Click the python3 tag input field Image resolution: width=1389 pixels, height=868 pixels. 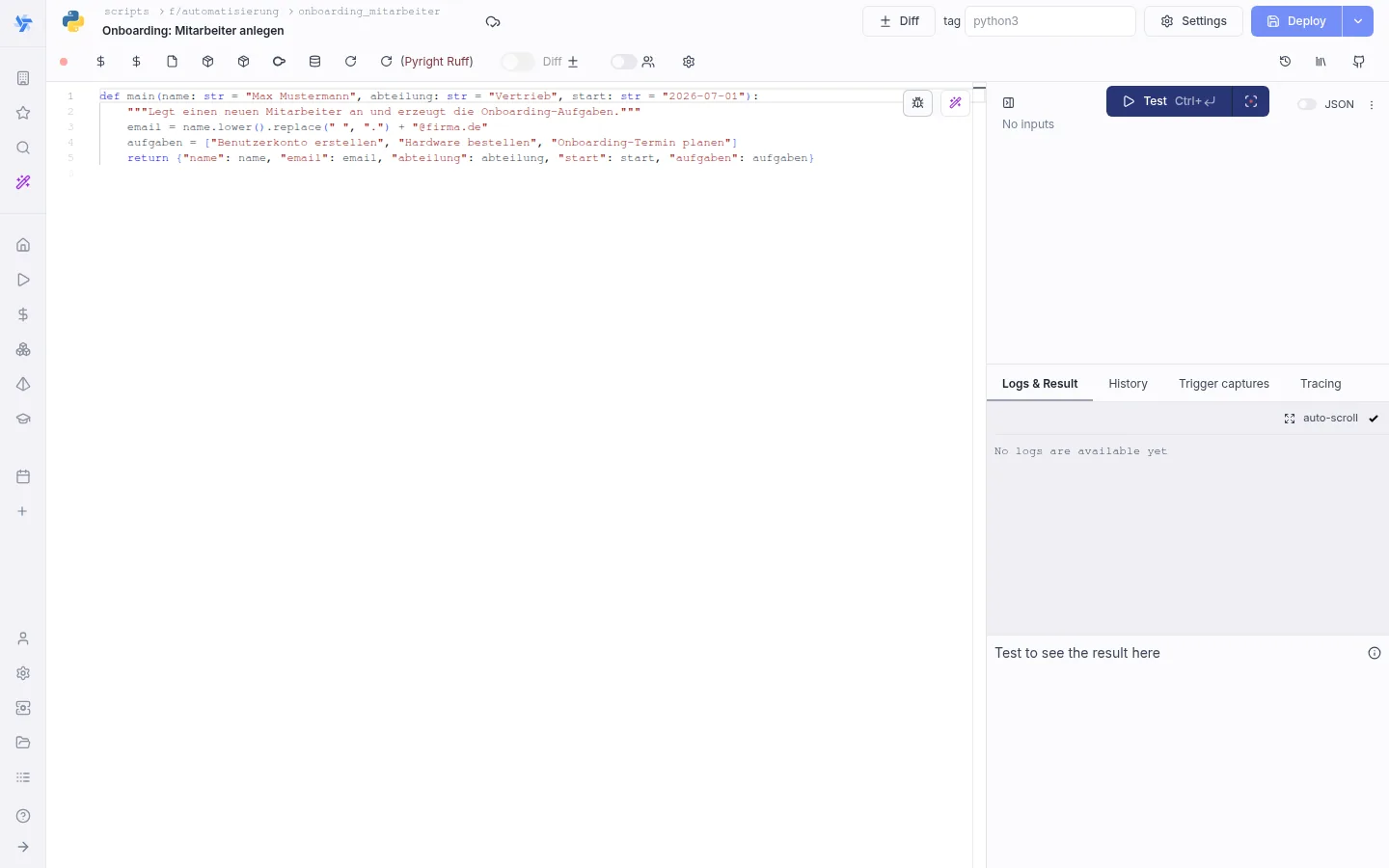coord(1050,21)
